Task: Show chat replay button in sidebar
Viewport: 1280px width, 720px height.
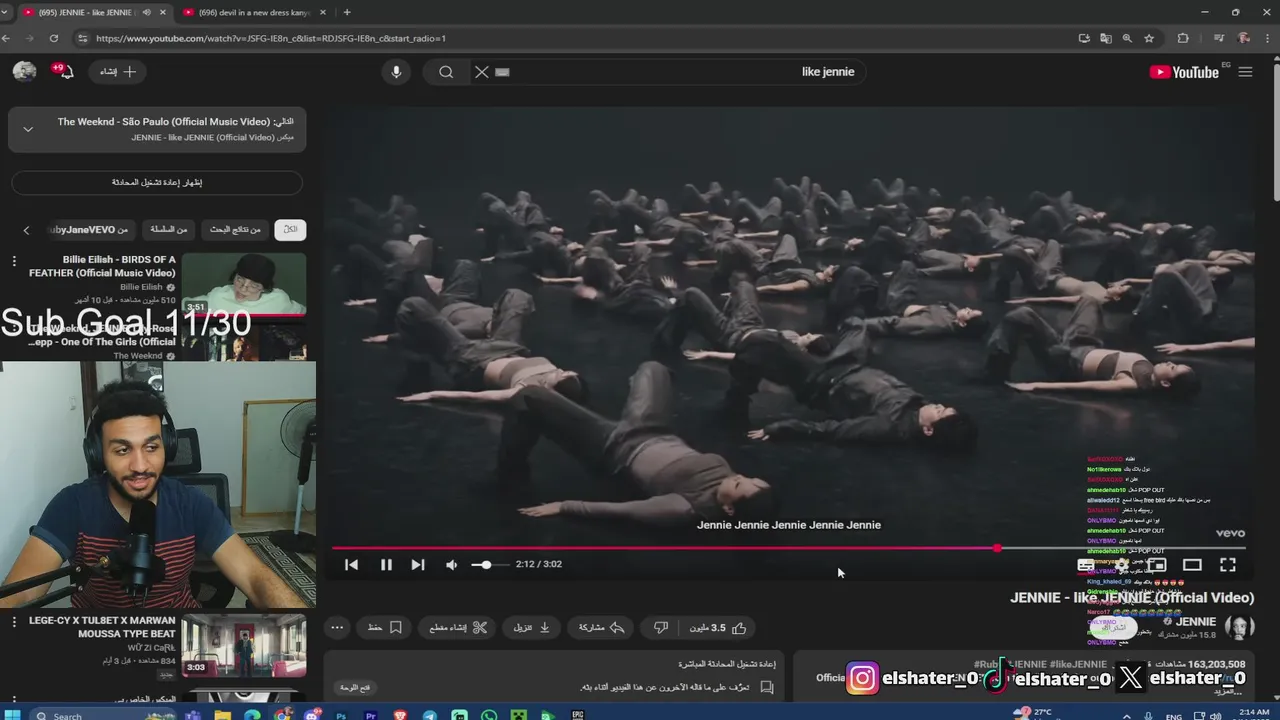Action: point(157,182)
